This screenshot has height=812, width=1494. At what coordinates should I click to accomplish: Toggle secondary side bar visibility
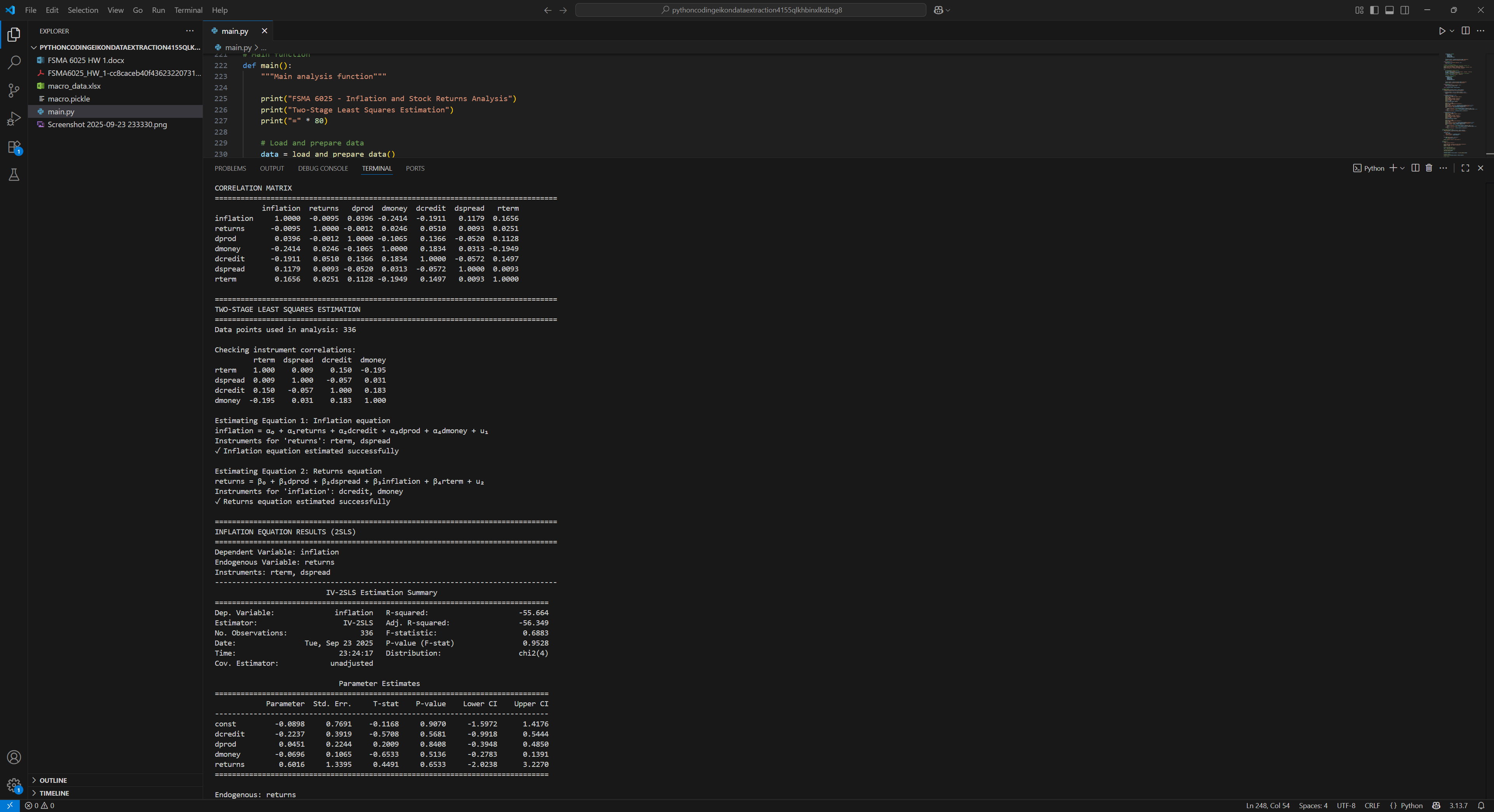pyautogui.click(x=1405, y=10)
